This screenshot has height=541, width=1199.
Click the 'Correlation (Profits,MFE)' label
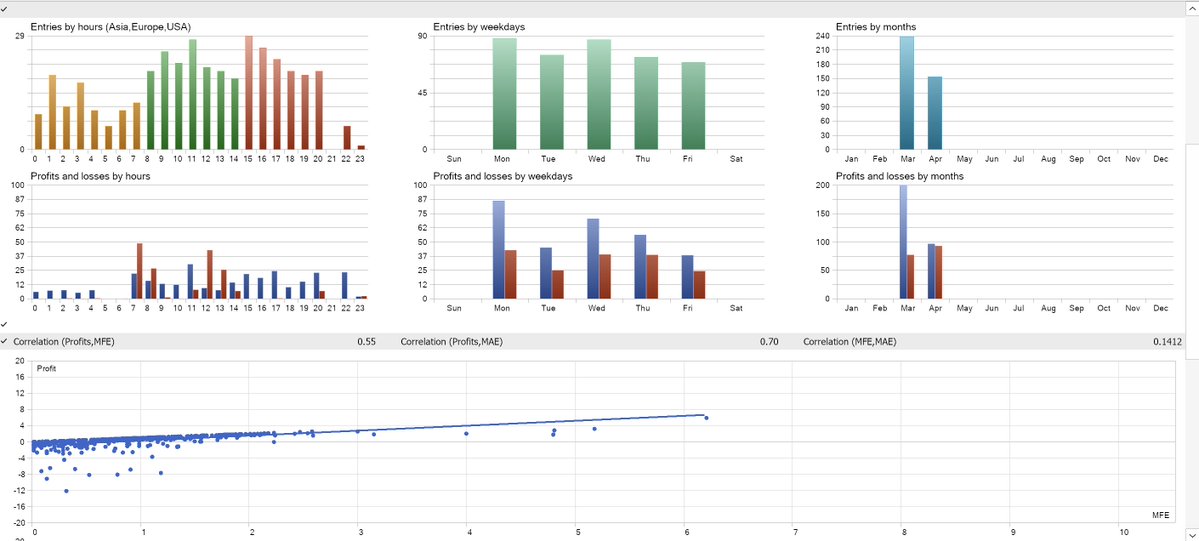(x=64, y=341)
